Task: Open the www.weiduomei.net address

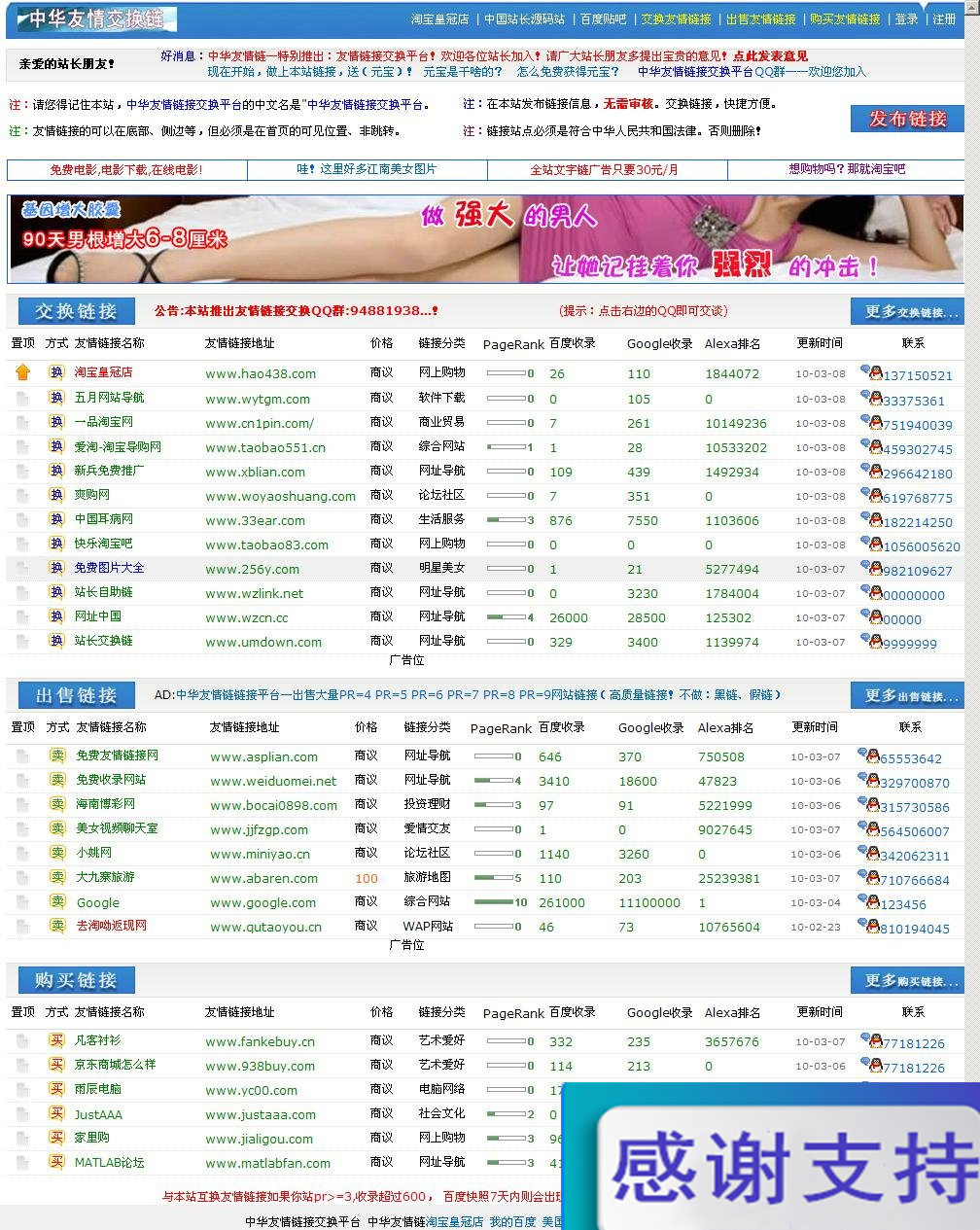Action: pos(273,781)
